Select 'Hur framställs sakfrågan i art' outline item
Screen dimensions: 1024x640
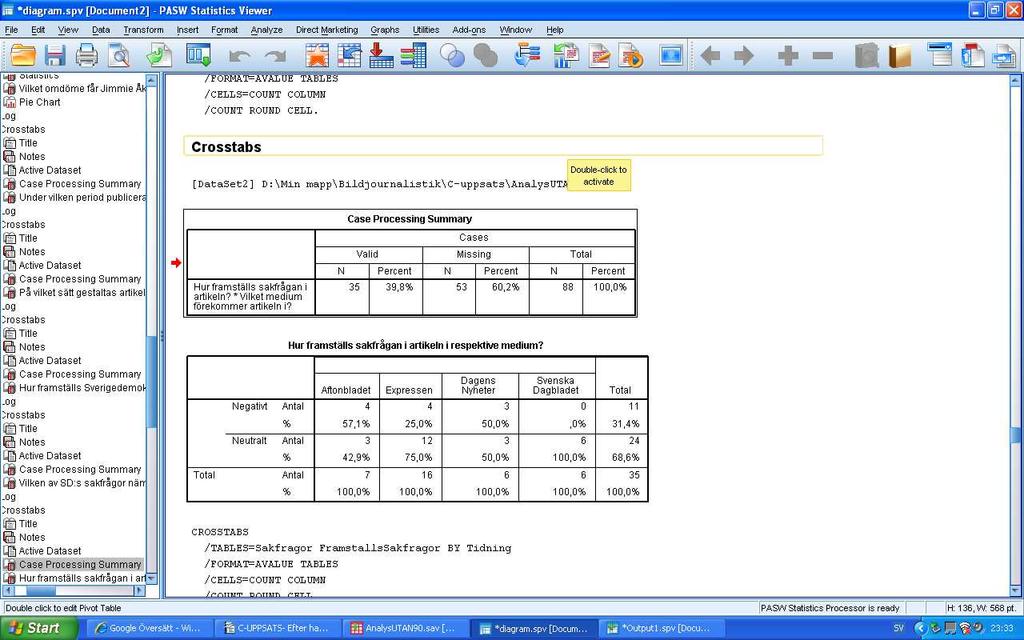click(x=82, y=579)
